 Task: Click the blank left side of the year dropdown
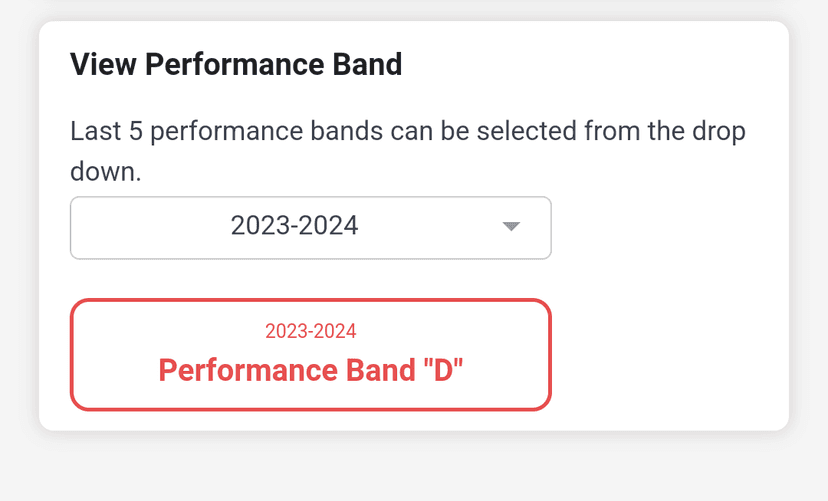(130, 227)
